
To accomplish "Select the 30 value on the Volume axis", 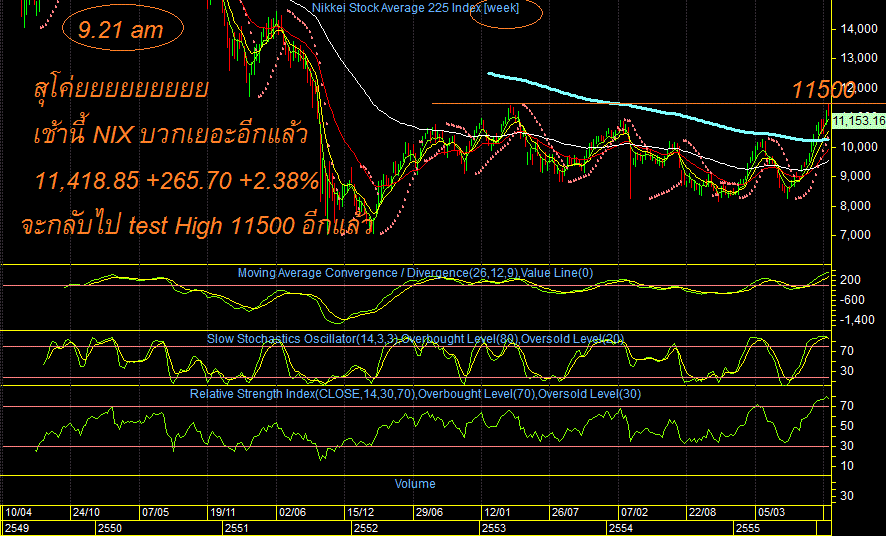I will [x=846, y=496].
